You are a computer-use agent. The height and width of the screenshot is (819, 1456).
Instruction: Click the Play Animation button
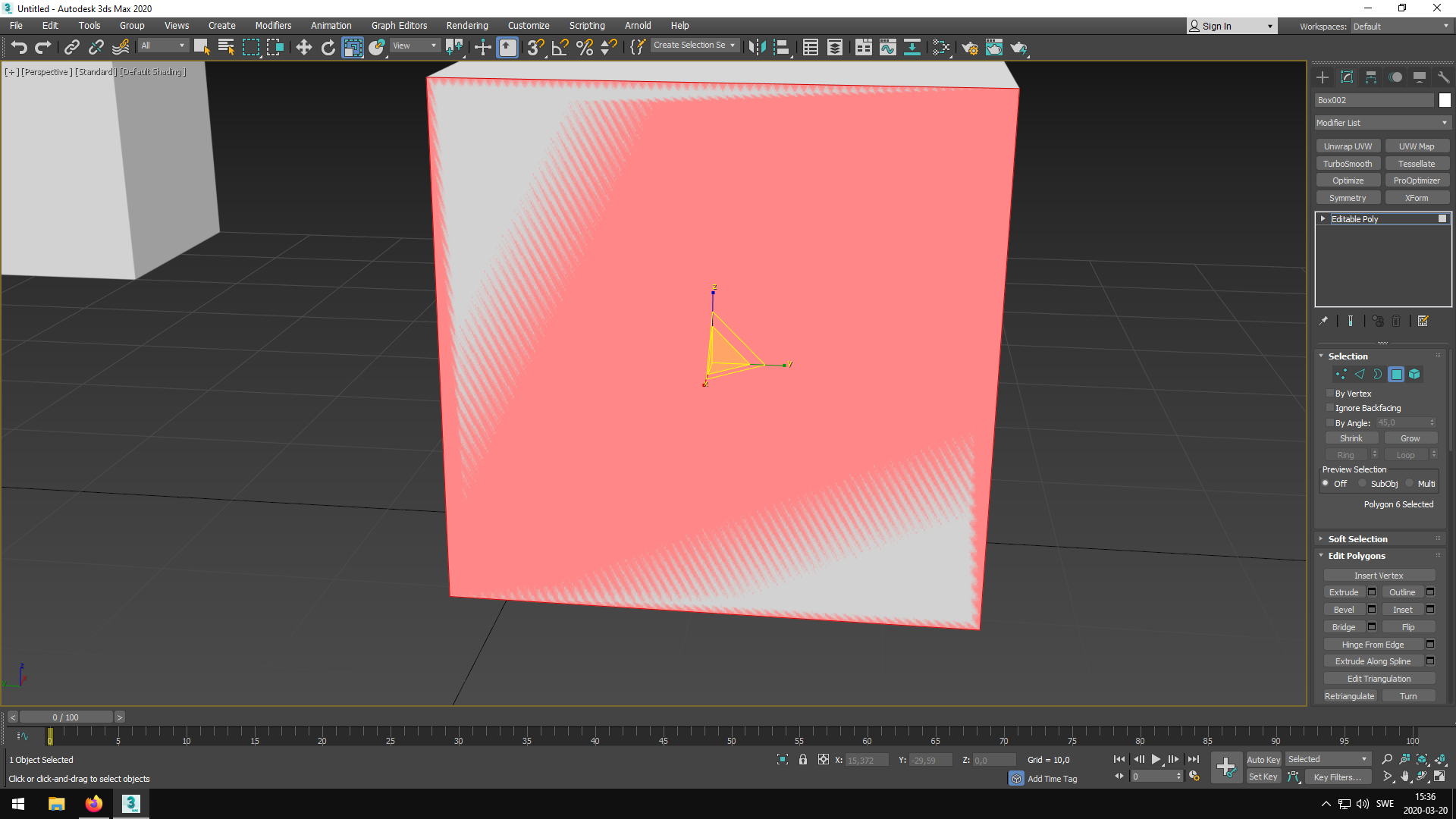[x=1156, y=759]
